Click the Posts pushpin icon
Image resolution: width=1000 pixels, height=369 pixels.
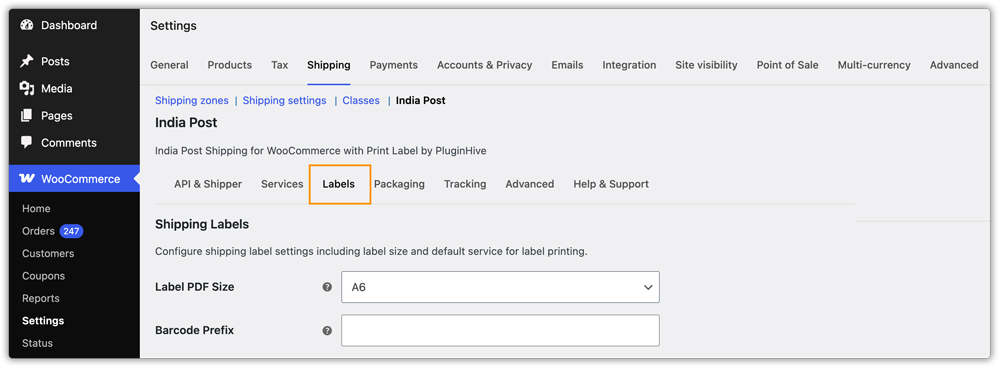click(26, 61)
